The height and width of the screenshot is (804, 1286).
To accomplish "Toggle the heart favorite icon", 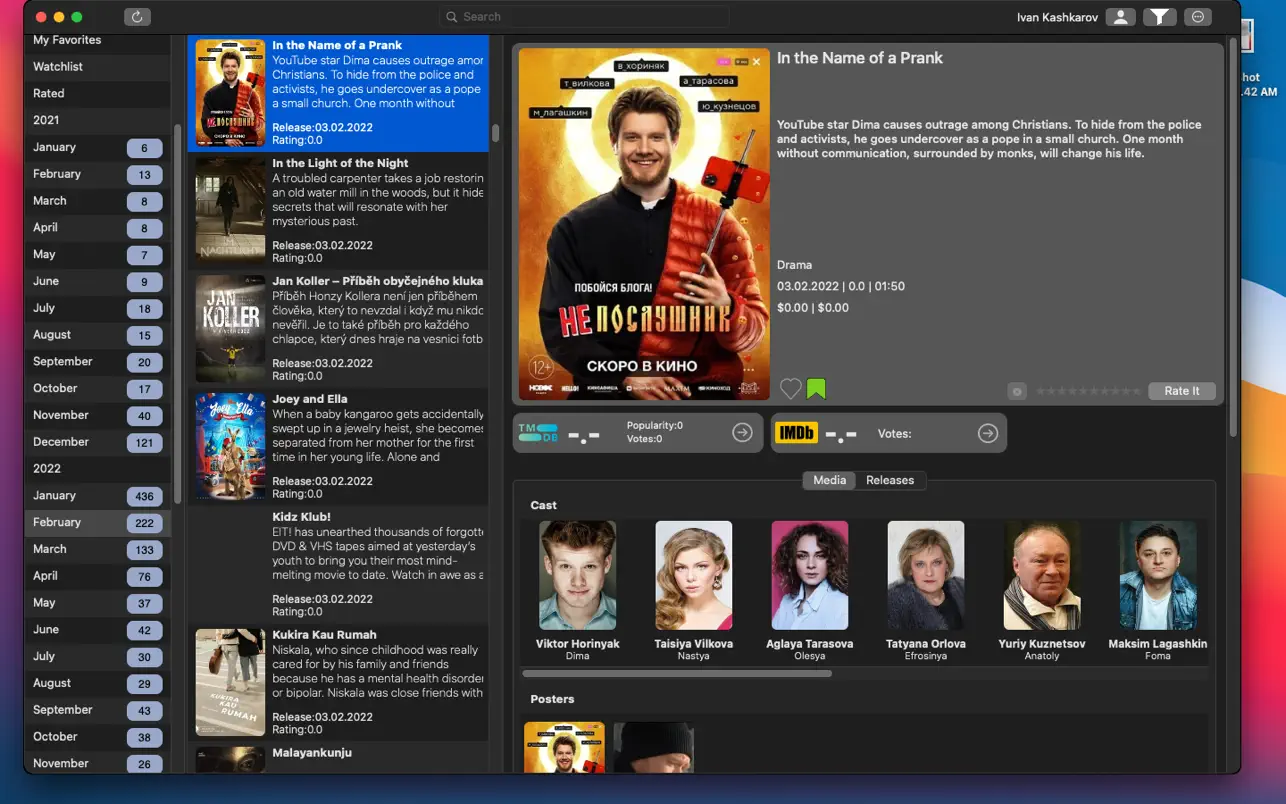I will coord(791,389).
